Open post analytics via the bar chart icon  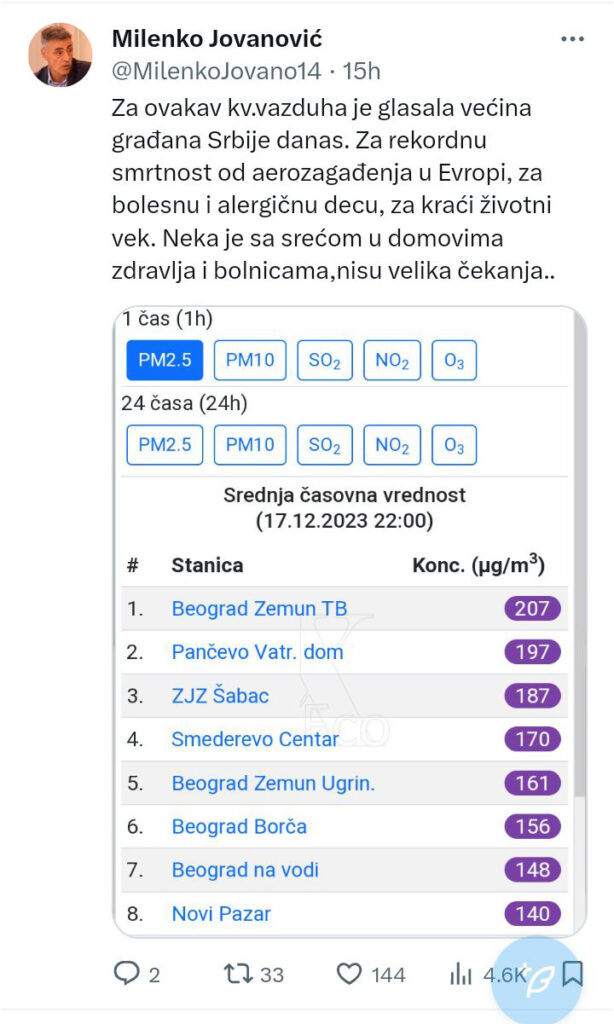[461, 973]
